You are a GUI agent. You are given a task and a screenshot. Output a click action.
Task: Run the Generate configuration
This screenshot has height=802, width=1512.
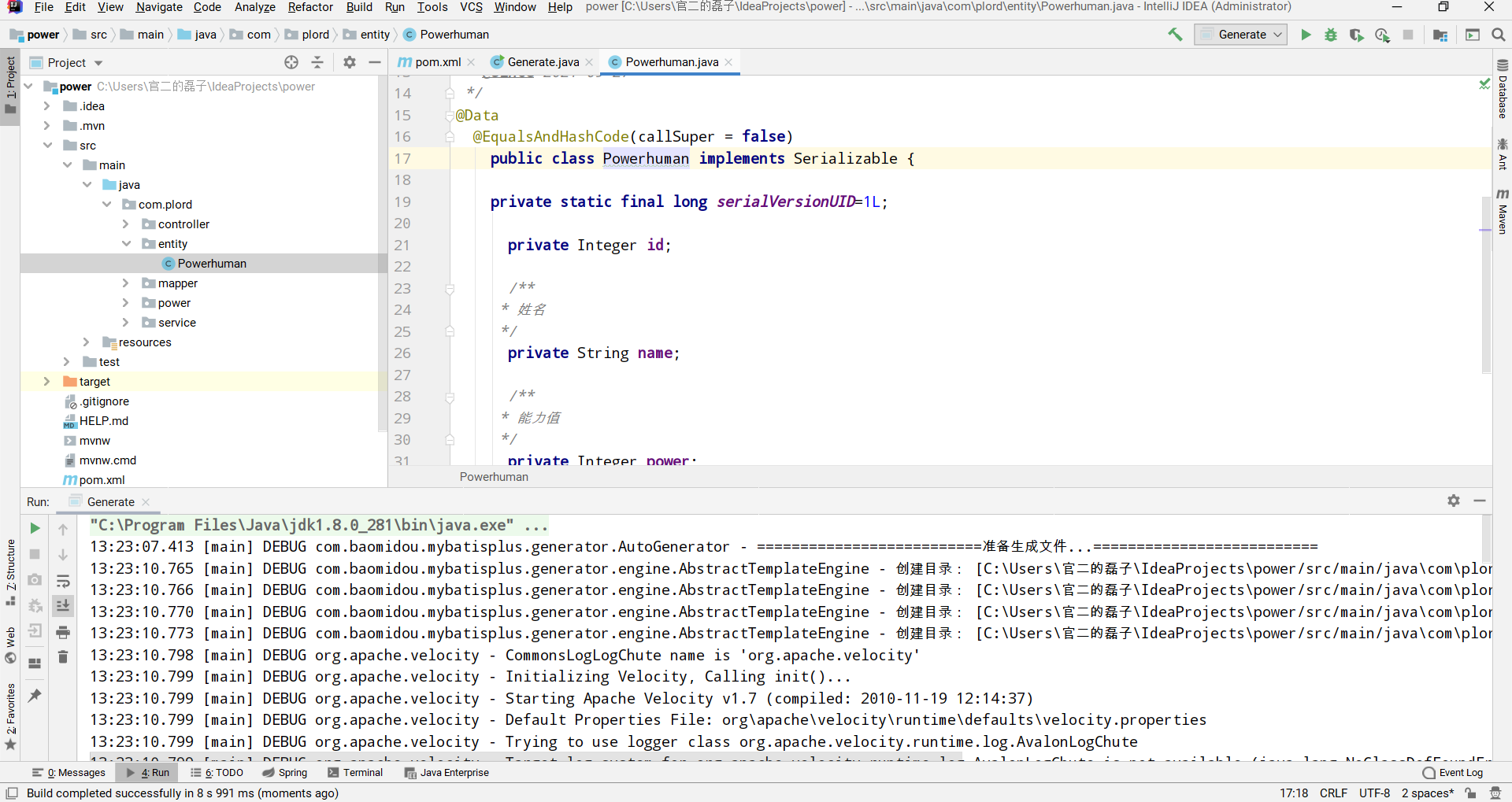[1306, 35]
